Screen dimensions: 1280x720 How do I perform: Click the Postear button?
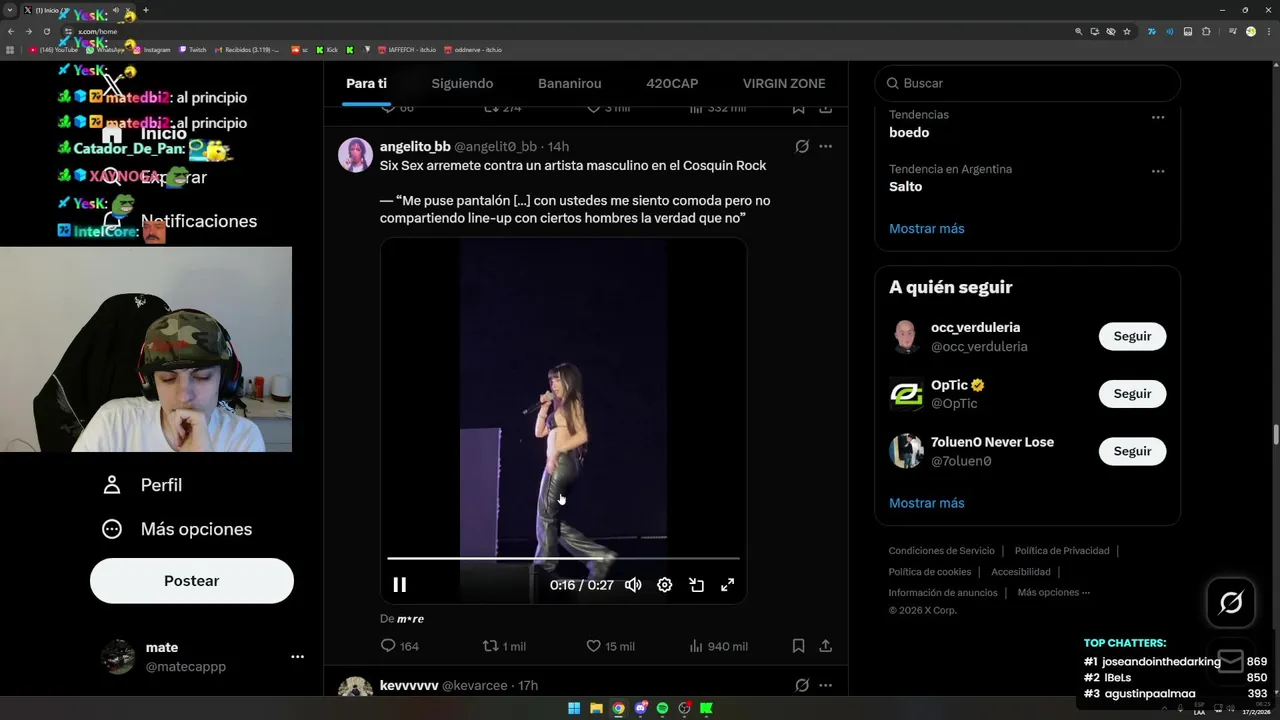pos(192,581)
